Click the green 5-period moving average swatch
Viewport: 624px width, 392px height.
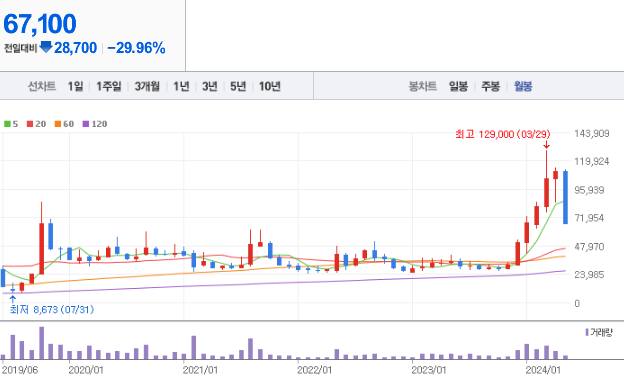coord(7,124)
